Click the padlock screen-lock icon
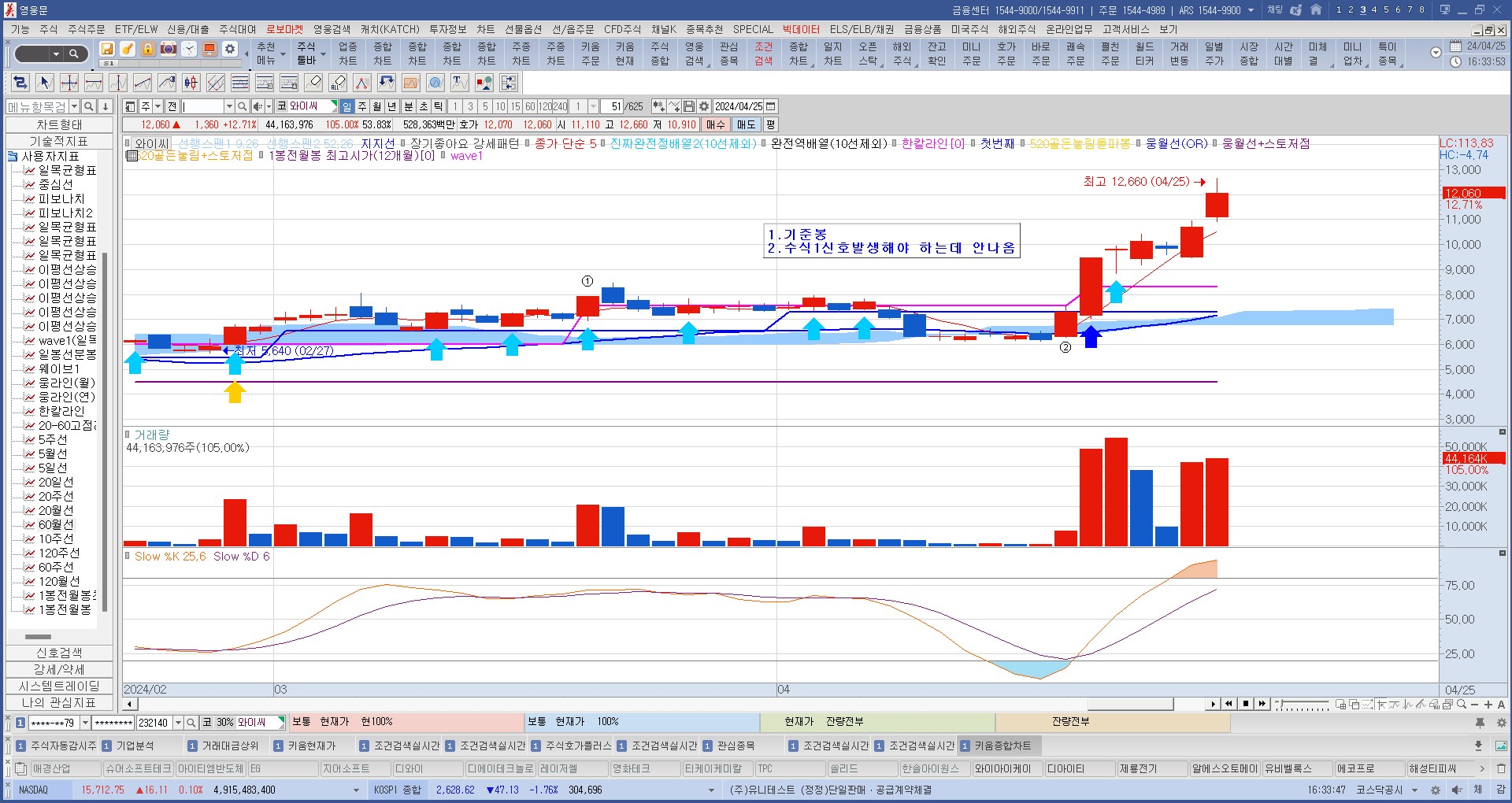Image resolution: width=1512 pixels, height=803 pixels. [148, 50]
